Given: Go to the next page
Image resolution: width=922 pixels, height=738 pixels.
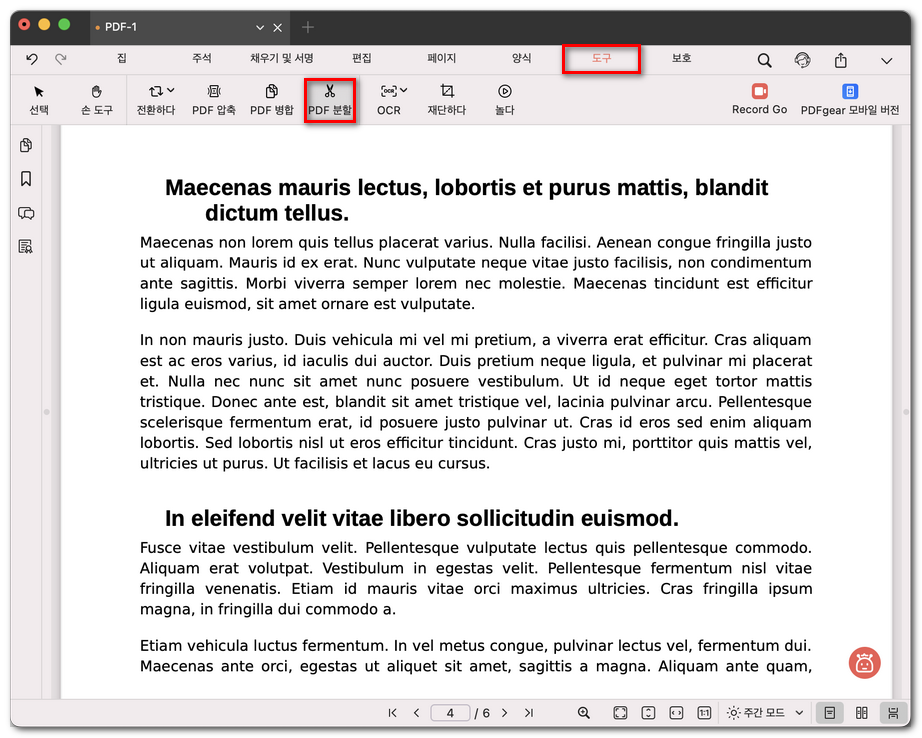Looking at the screenshot, I should tap(504, 713).
